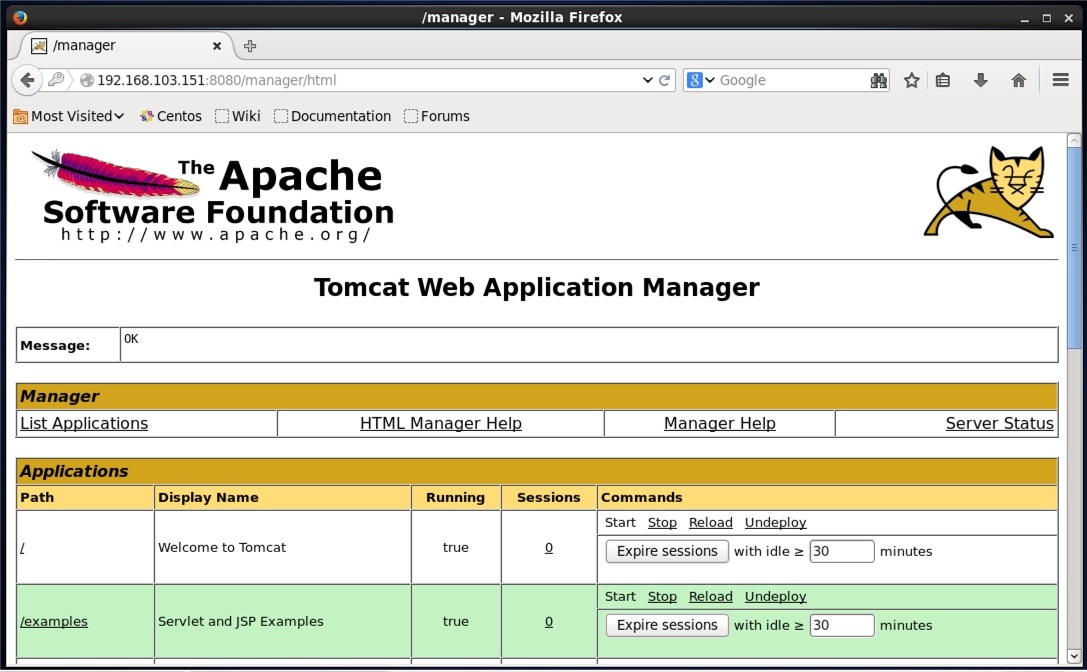Reload the Welcome to Tomcat application
1087x672 pixels.
[711, 522]
